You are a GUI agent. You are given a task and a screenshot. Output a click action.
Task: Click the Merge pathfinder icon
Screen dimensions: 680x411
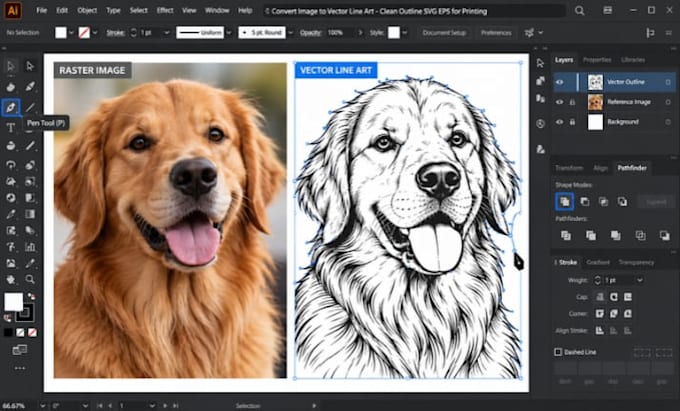615,235
